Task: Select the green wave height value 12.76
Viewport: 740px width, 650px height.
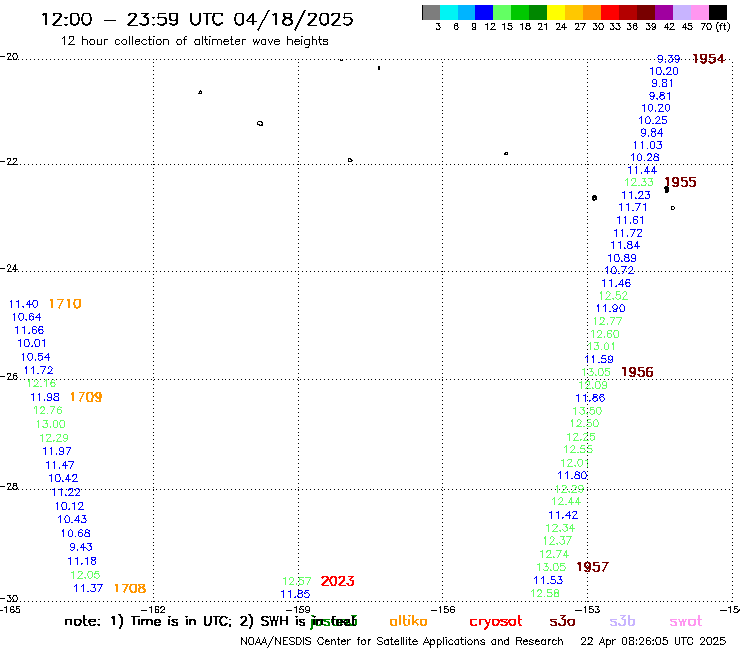Action: tap(48, 410)
